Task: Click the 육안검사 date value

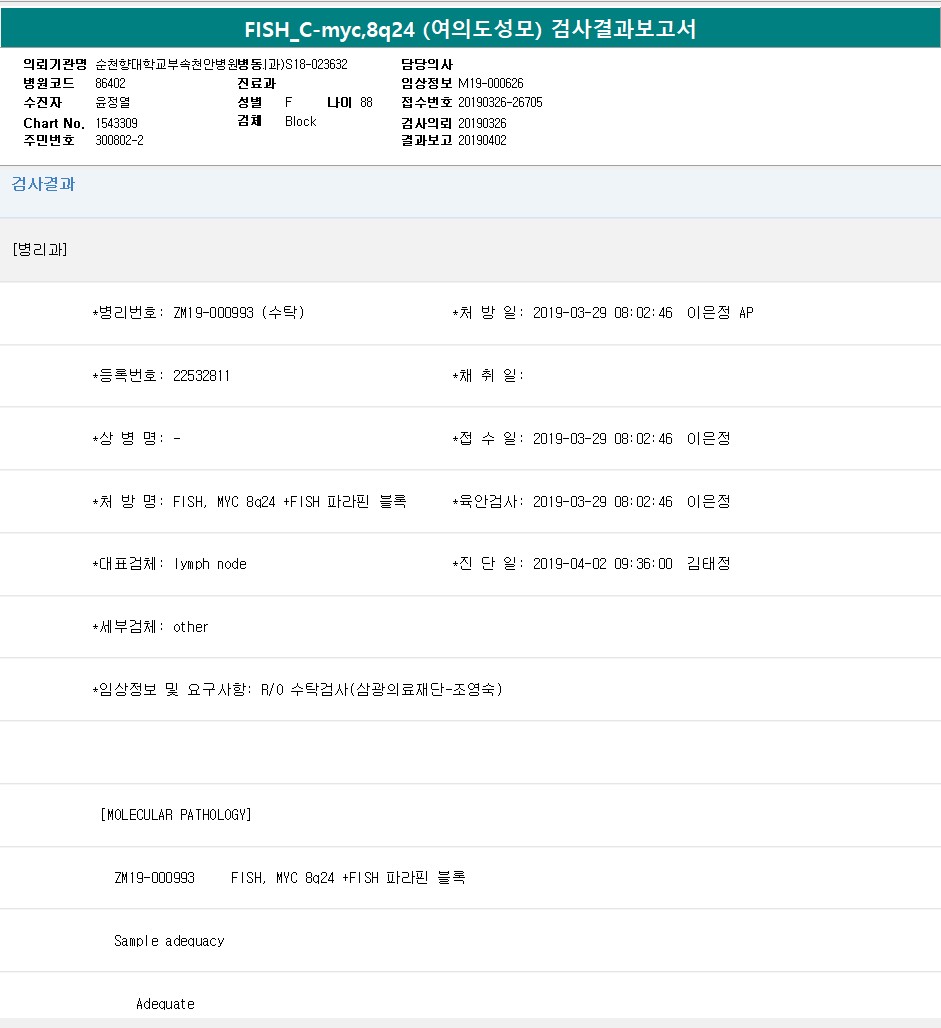Action: click(x=603, y=502)
